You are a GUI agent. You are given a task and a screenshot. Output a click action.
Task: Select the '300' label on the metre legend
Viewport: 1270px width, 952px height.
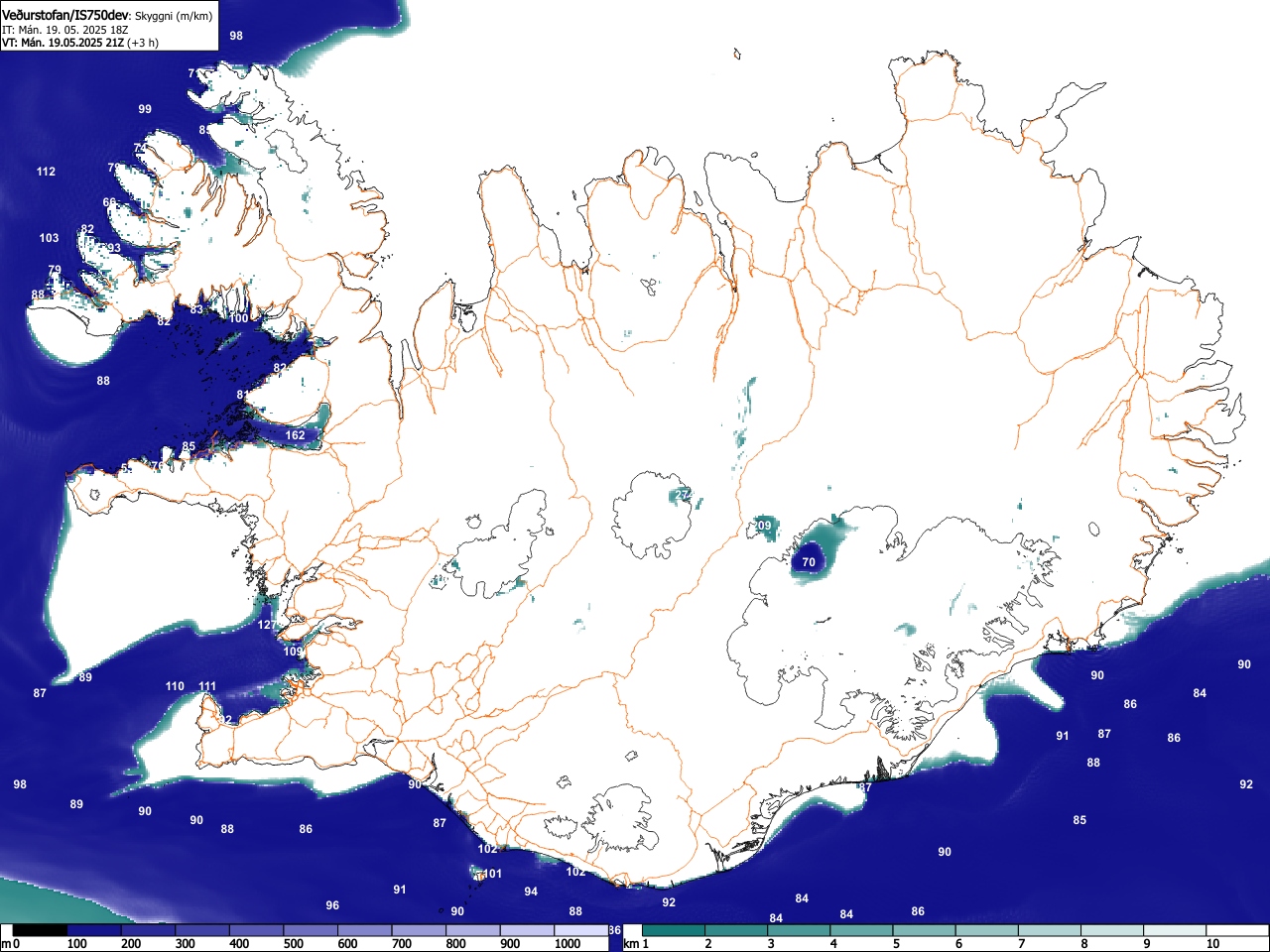point(185,944)
